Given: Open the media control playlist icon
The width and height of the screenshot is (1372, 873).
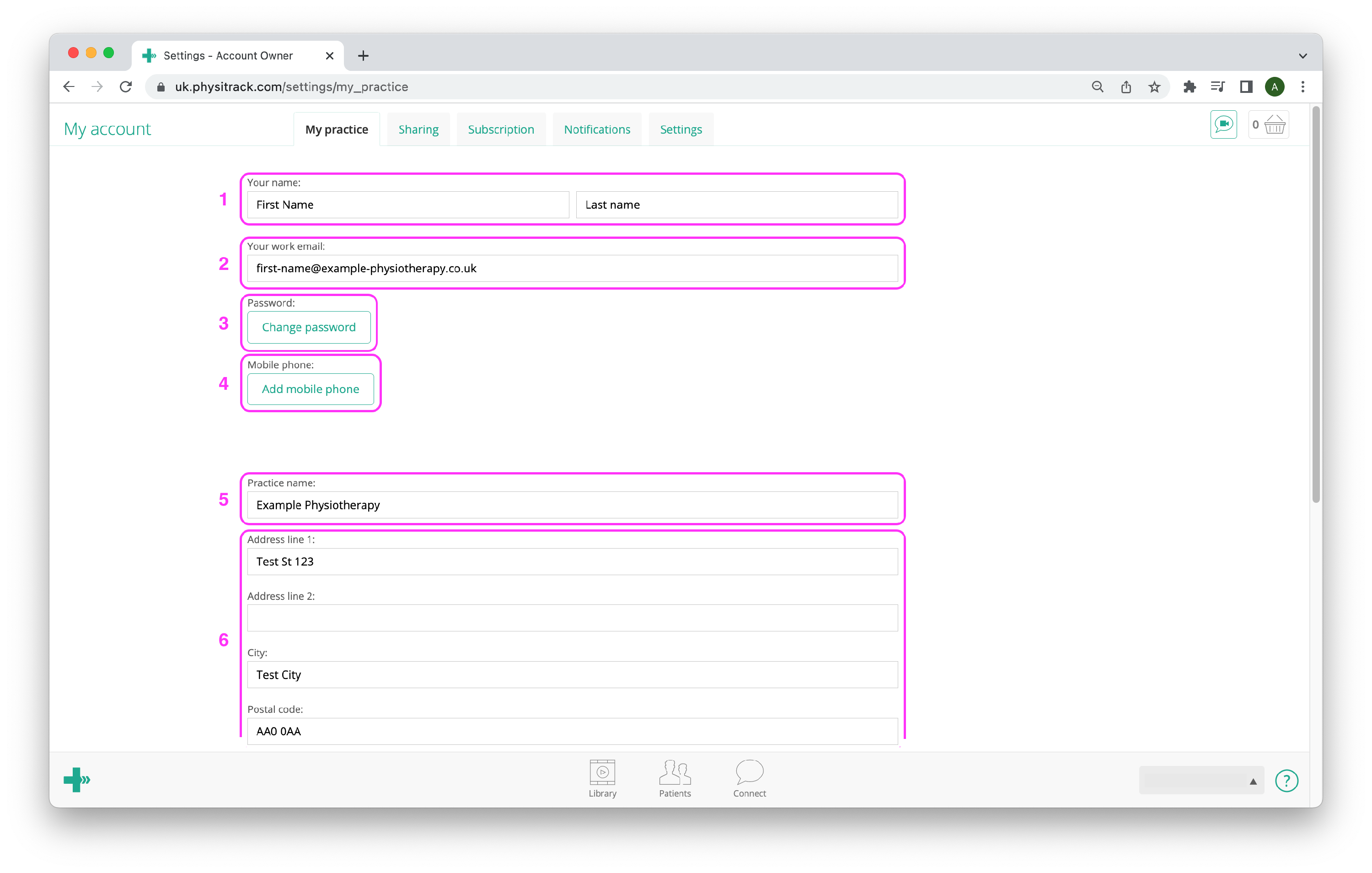Looking at the screenshot, I should tap(1217, 86).
